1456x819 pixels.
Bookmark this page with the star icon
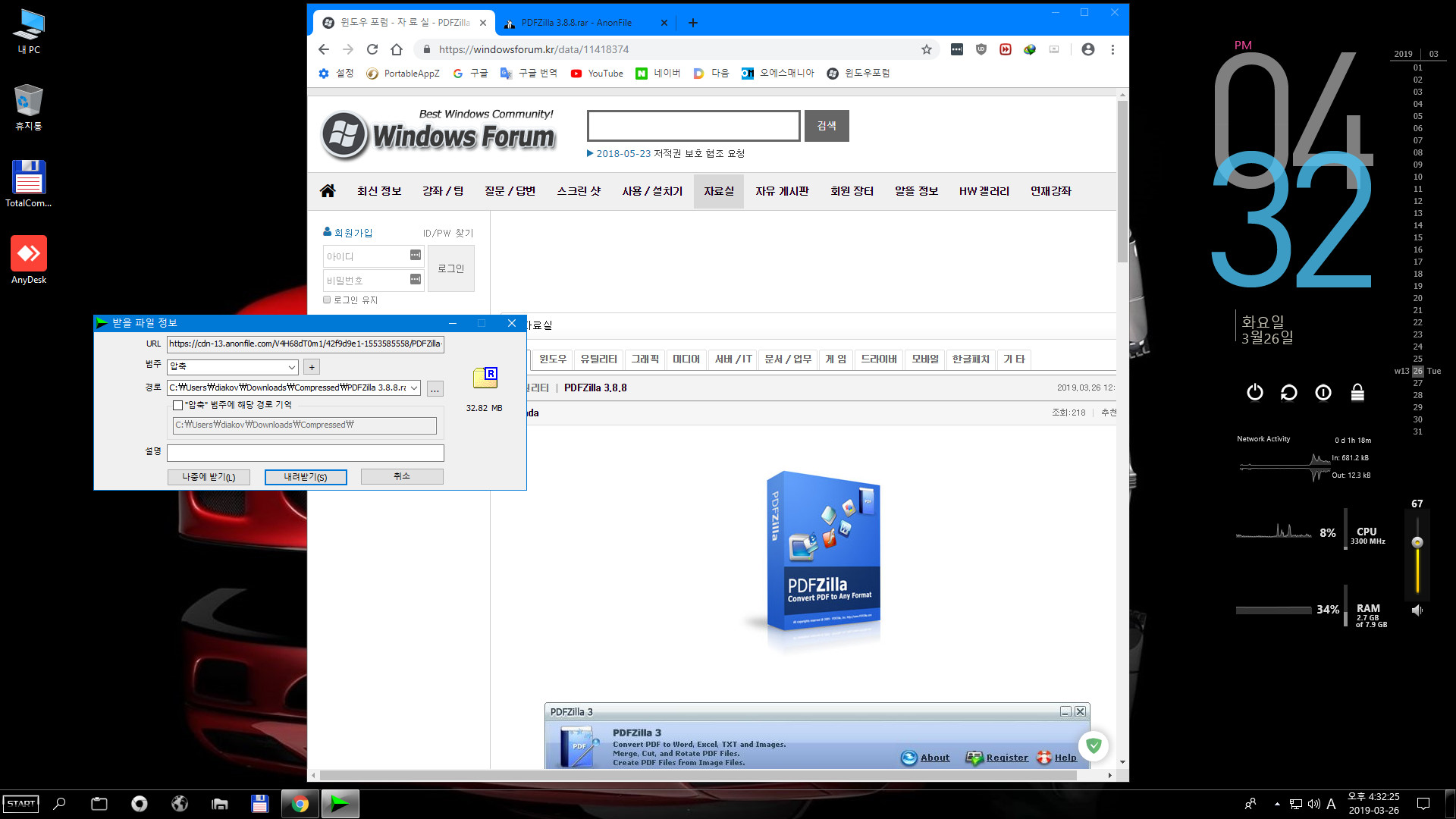click(926, 49)
